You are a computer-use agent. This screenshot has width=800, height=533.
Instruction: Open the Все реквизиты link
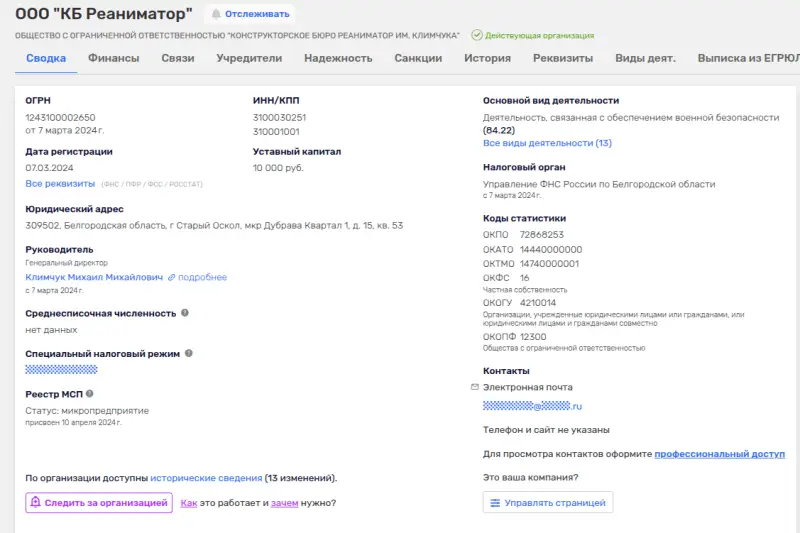60,184
